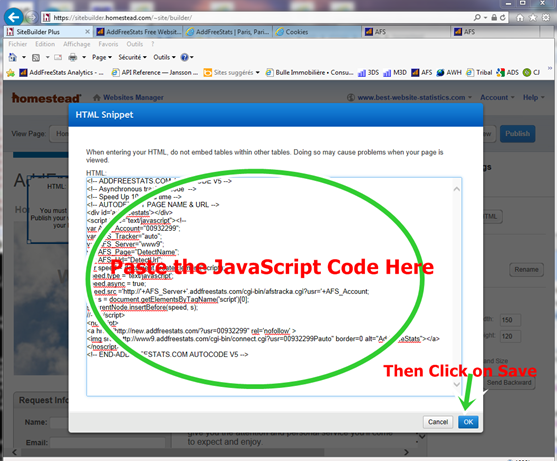
Task: Click OK in HTML Snippet dialog
Action: (468, 422)
